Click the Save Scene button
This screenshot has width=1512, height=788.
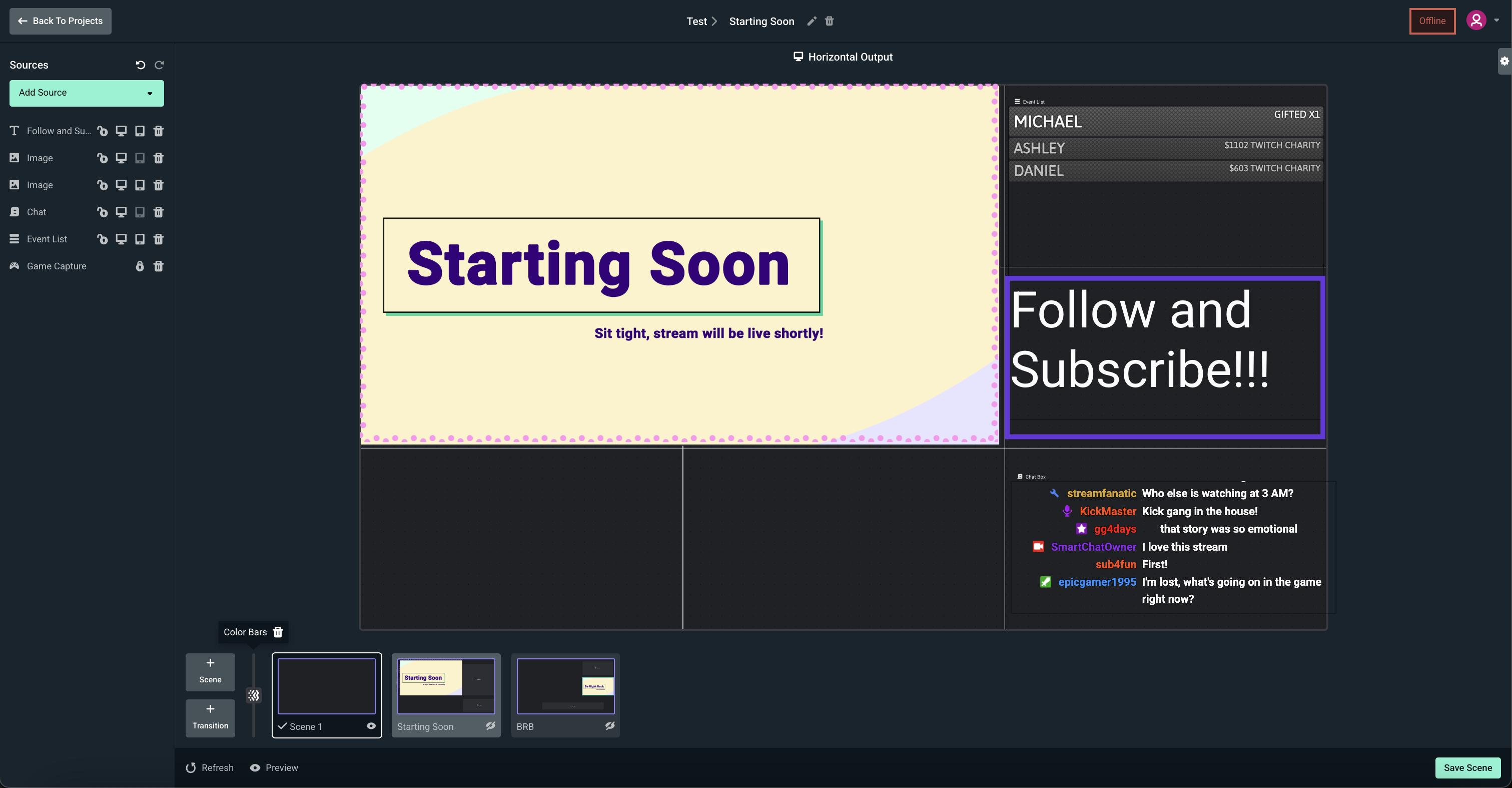(x=1467, y=767)
